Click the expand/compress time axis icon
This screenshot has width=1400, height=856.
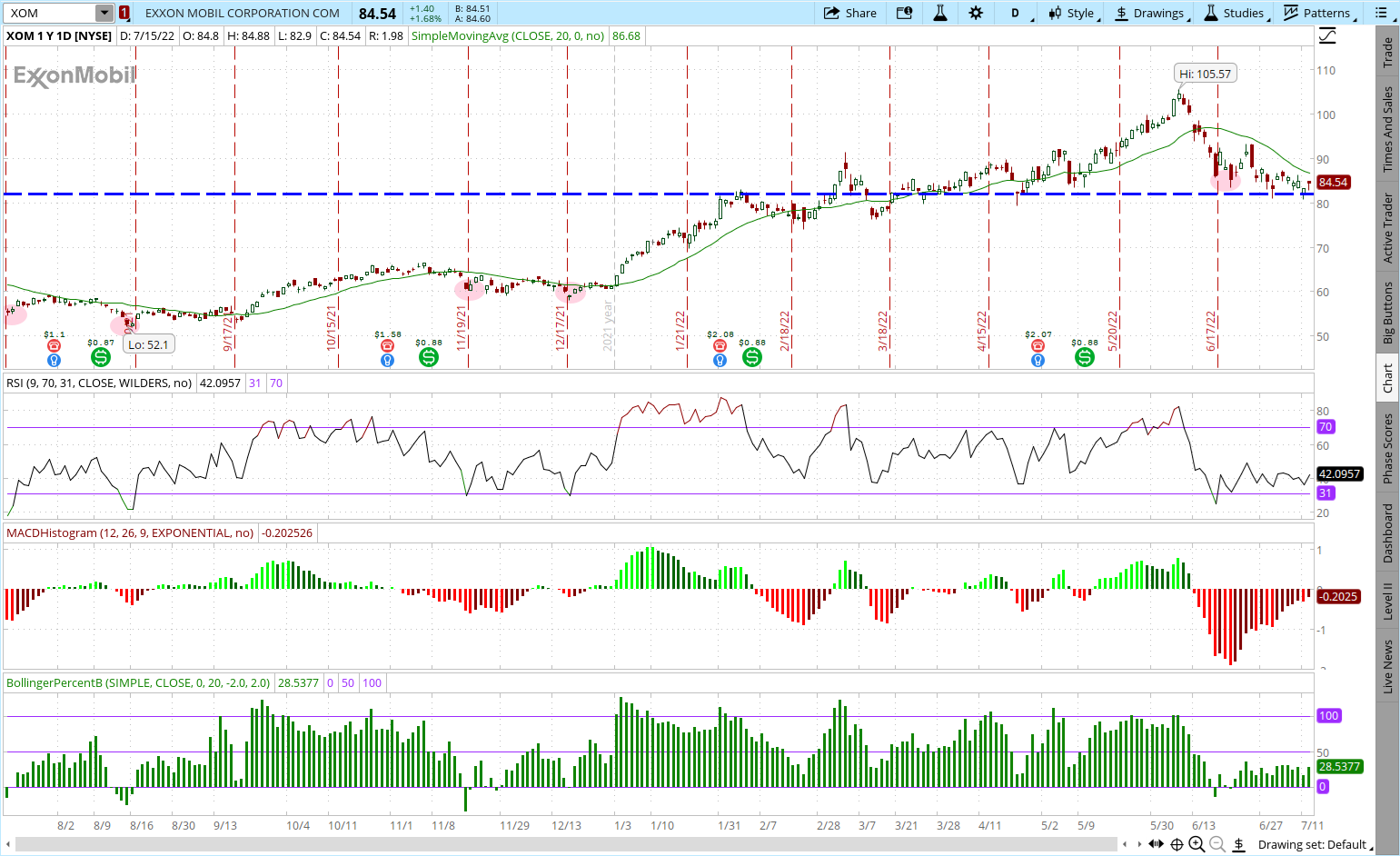[x=1156, y=844]
